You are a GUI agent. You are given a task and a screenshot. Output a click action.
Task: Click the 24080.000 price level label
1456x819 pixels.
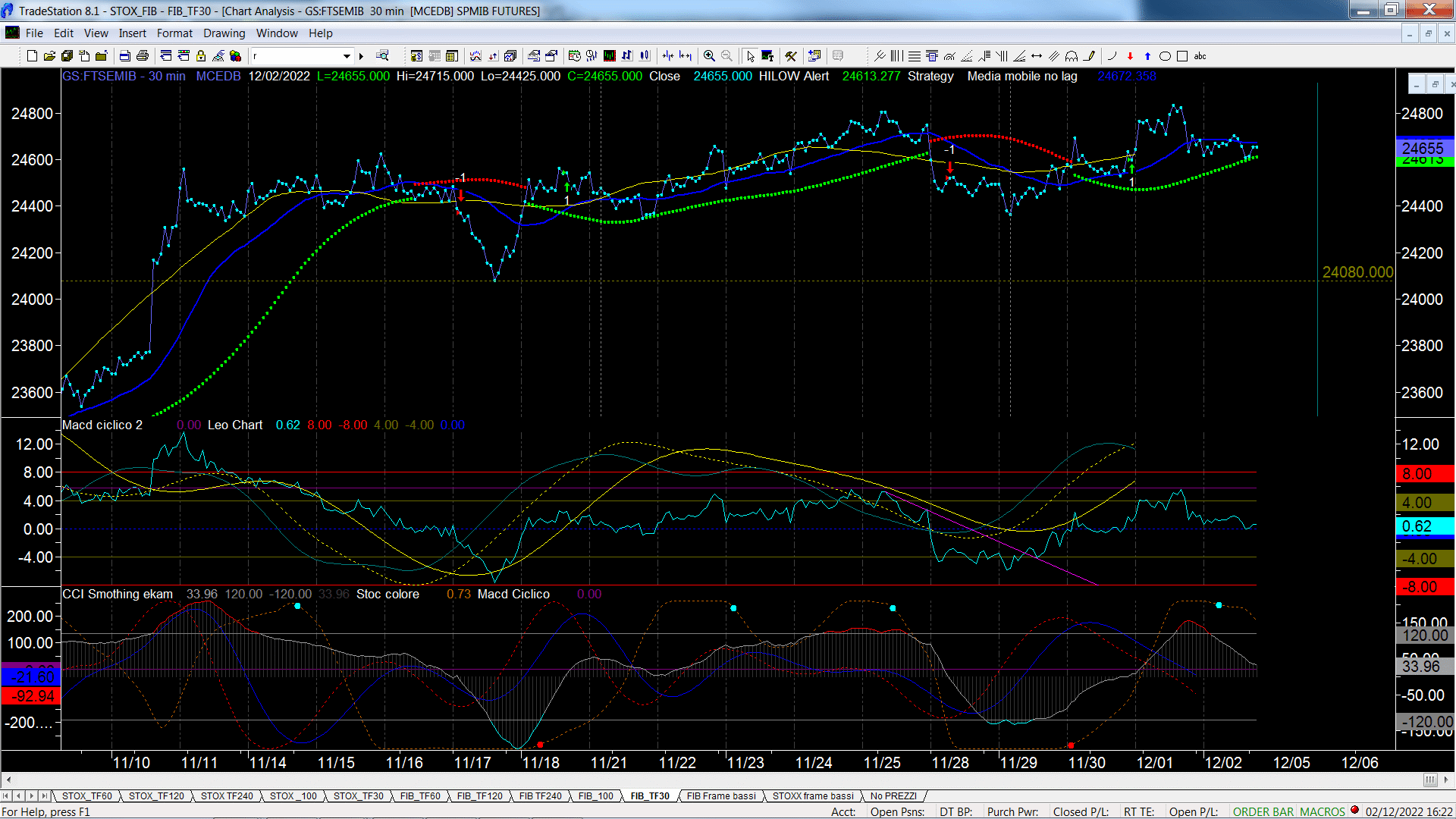coord(1357,272)
